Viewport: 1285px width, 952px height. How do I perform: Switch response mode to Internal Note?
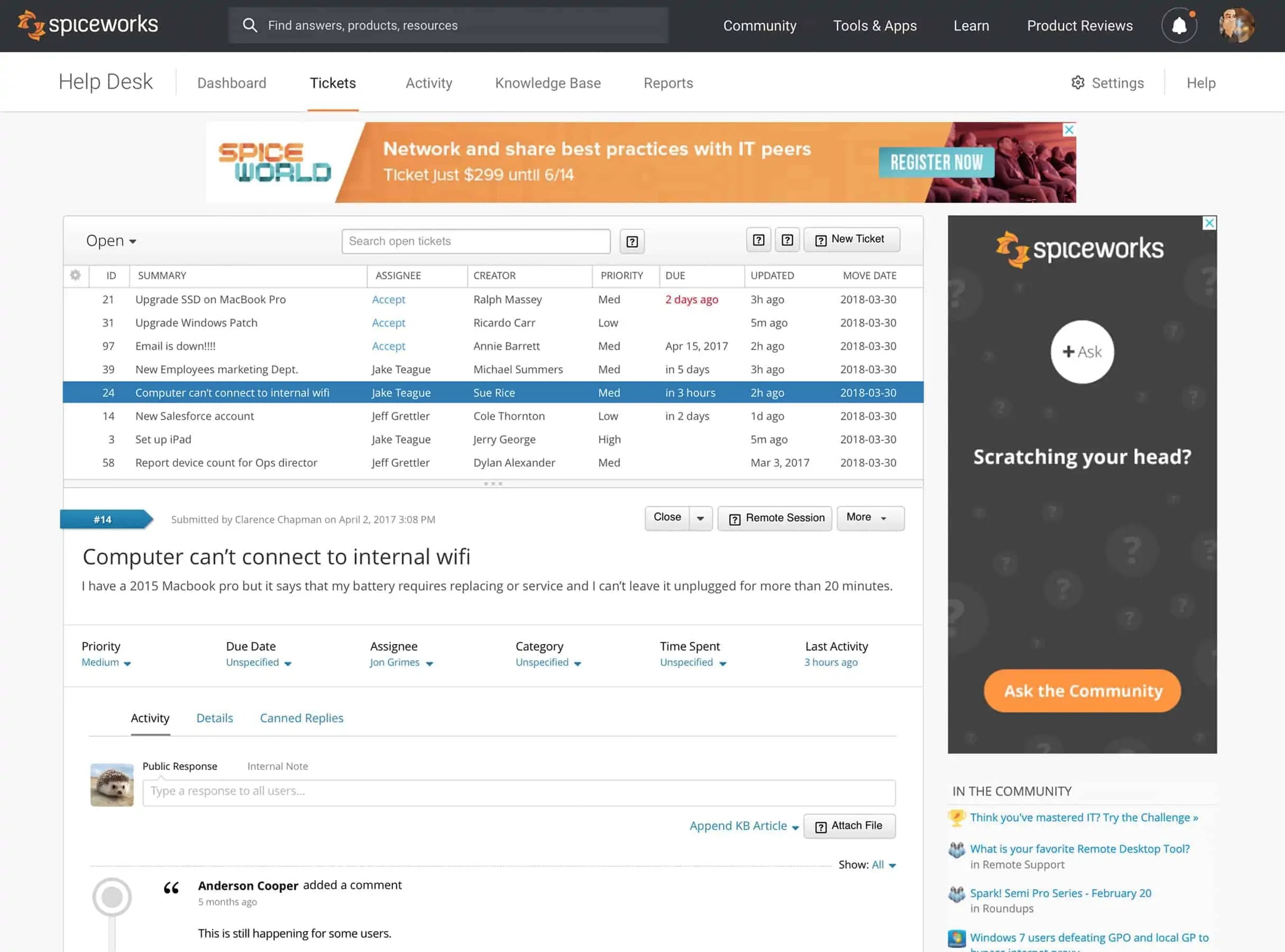277,766
